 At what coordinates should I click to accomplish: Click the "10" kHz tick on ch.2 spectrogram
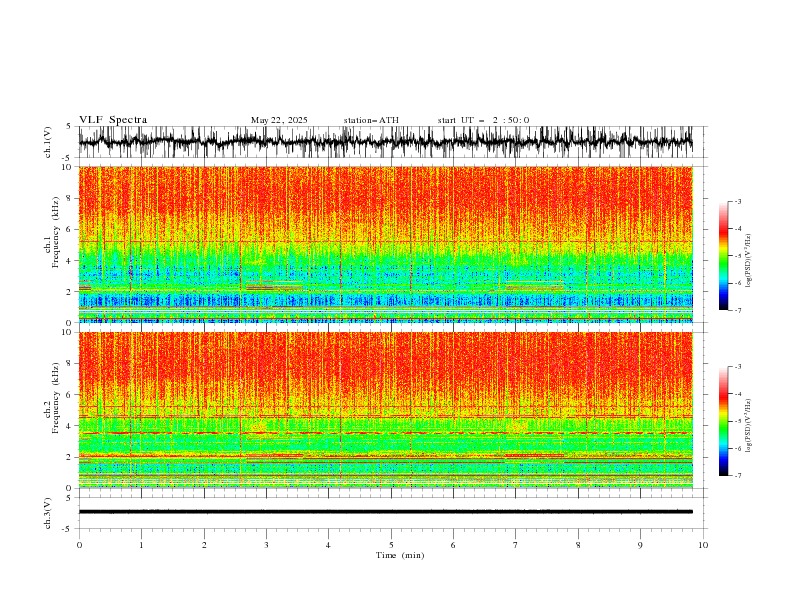pos(68,332)
